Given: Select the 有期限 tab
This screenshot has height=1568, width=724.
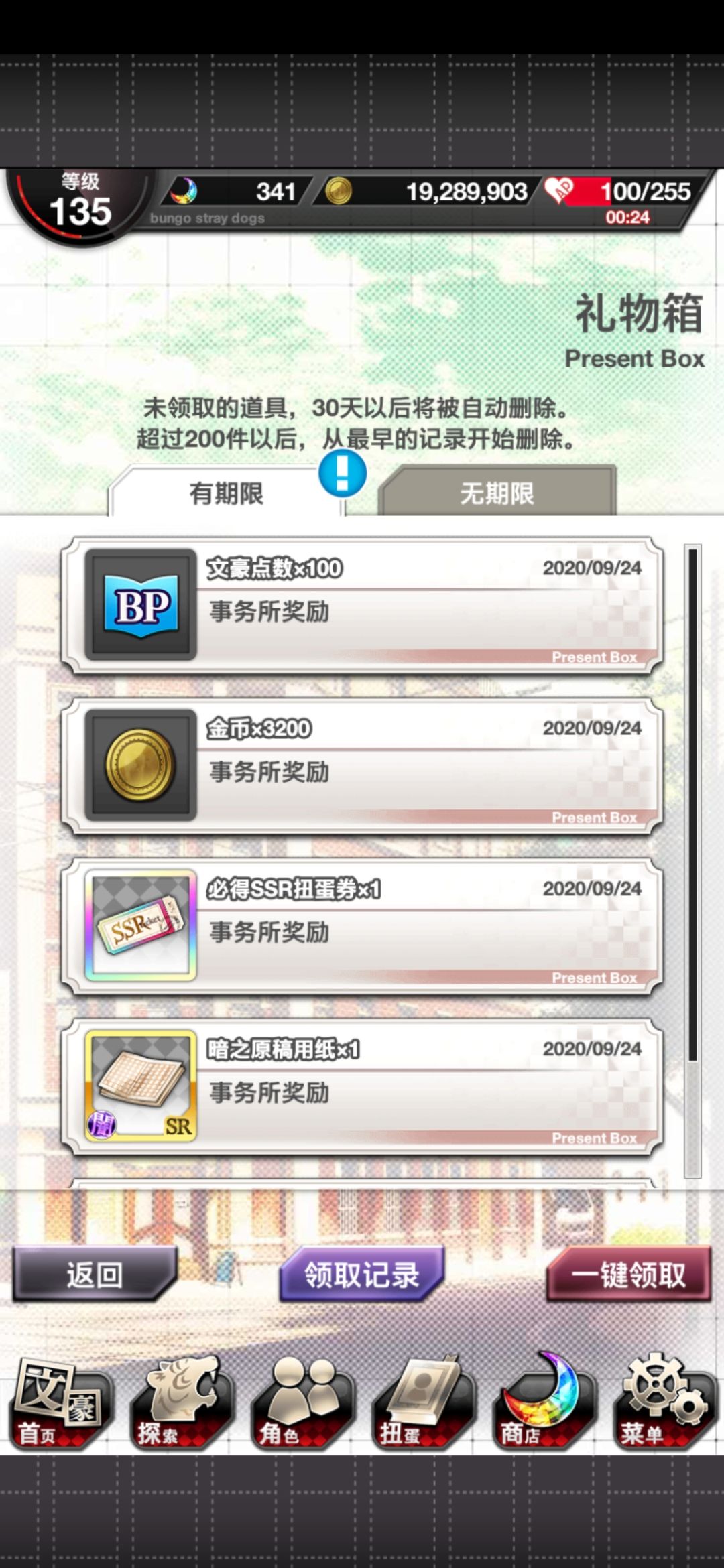Looking at the screenshot, I should (x=226, y=493).
